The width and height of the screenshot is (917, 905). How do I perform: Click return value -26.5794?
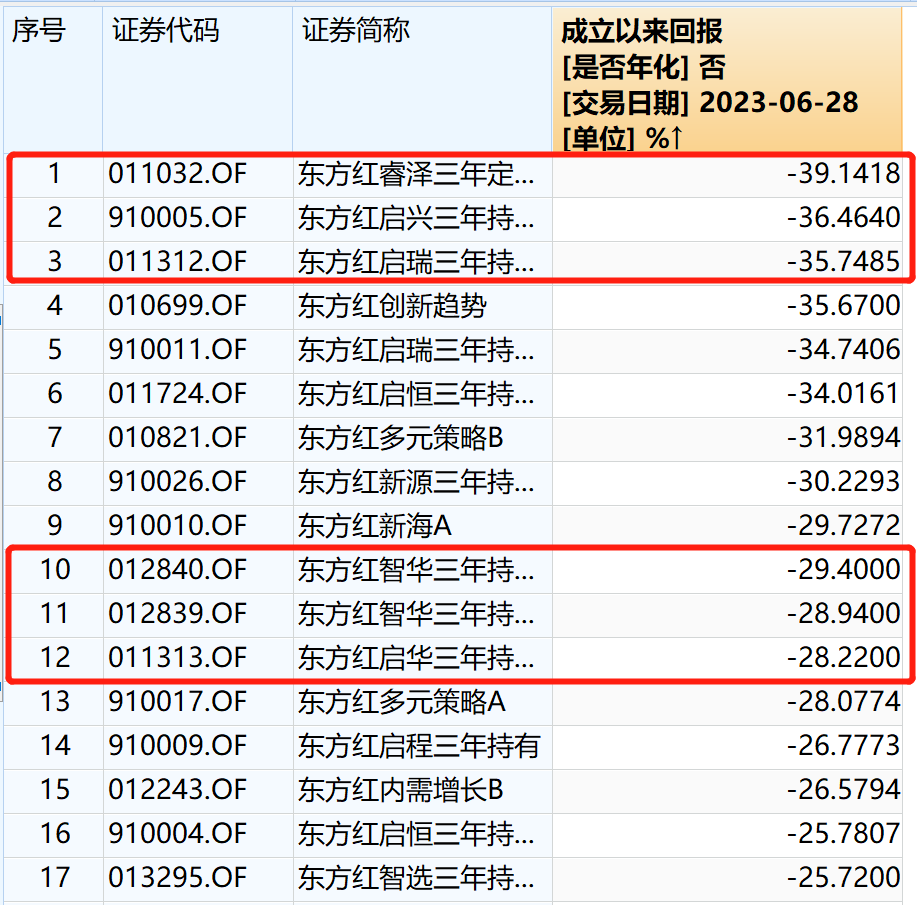(x=843, y=790)
